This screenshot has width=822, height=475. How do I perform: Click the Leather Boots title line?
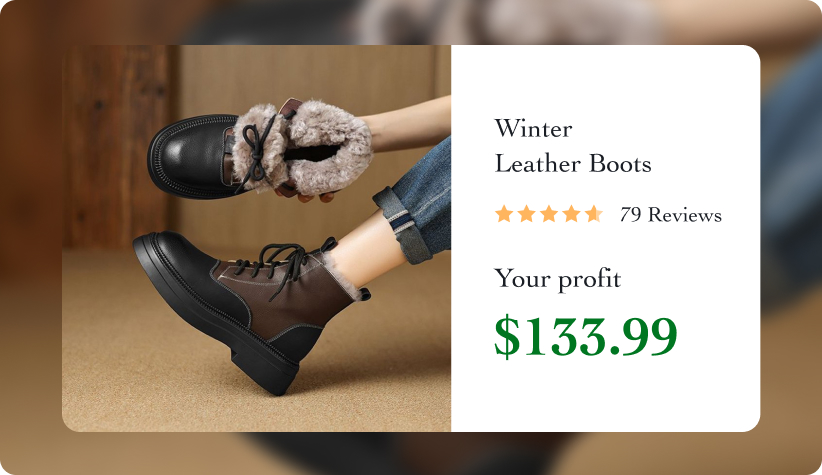pos(573,164)
